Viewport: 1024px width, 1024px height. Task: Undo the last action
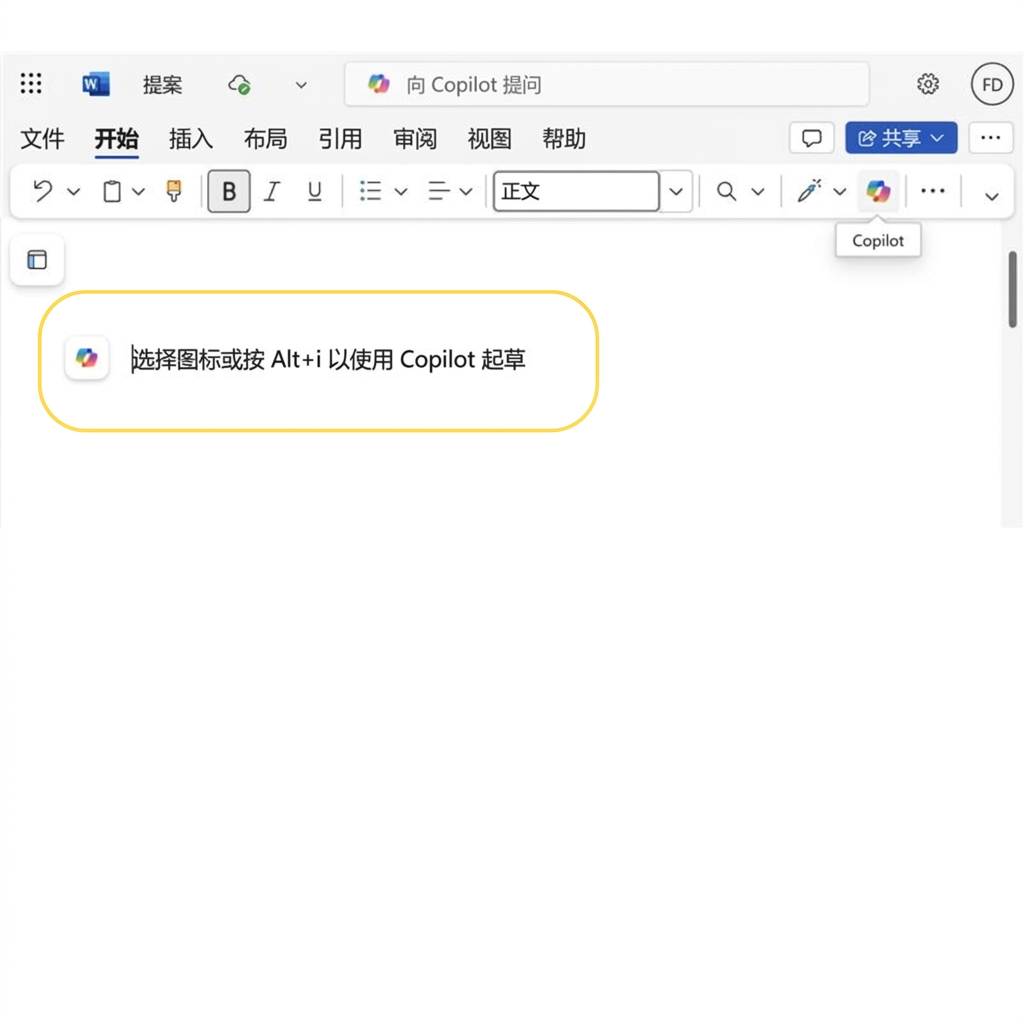click(43, 191)
